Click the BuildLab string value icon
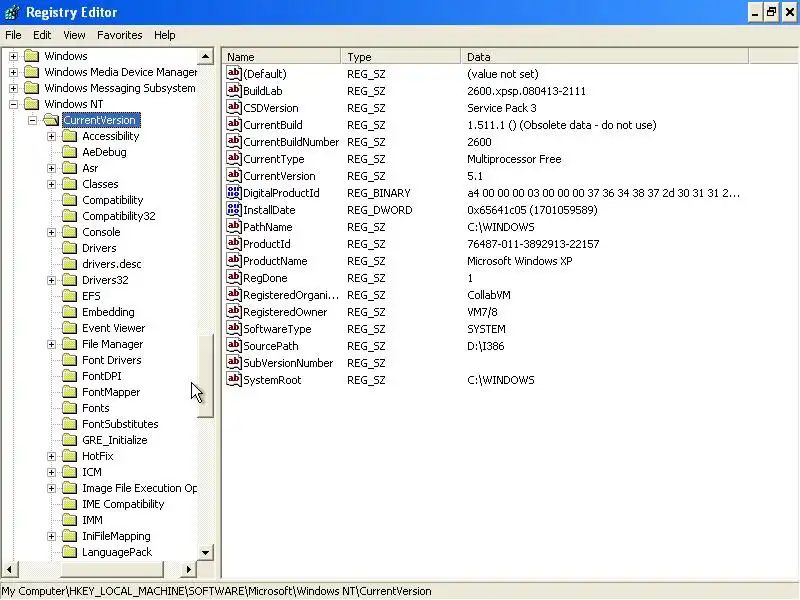Image resolution: width=800 pixels, height=600 pixels. (x=234, y=90)
